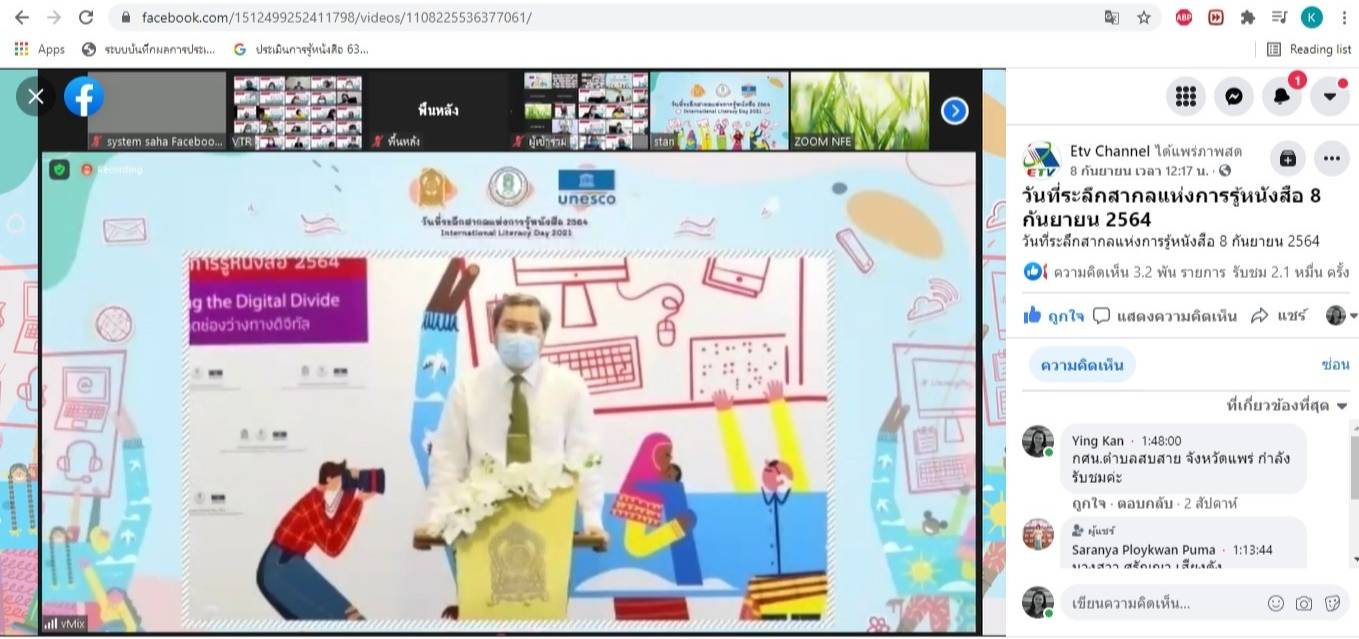Open the Reading list
Screen dimensions: 1359x639
click(x=1308, y=49)
